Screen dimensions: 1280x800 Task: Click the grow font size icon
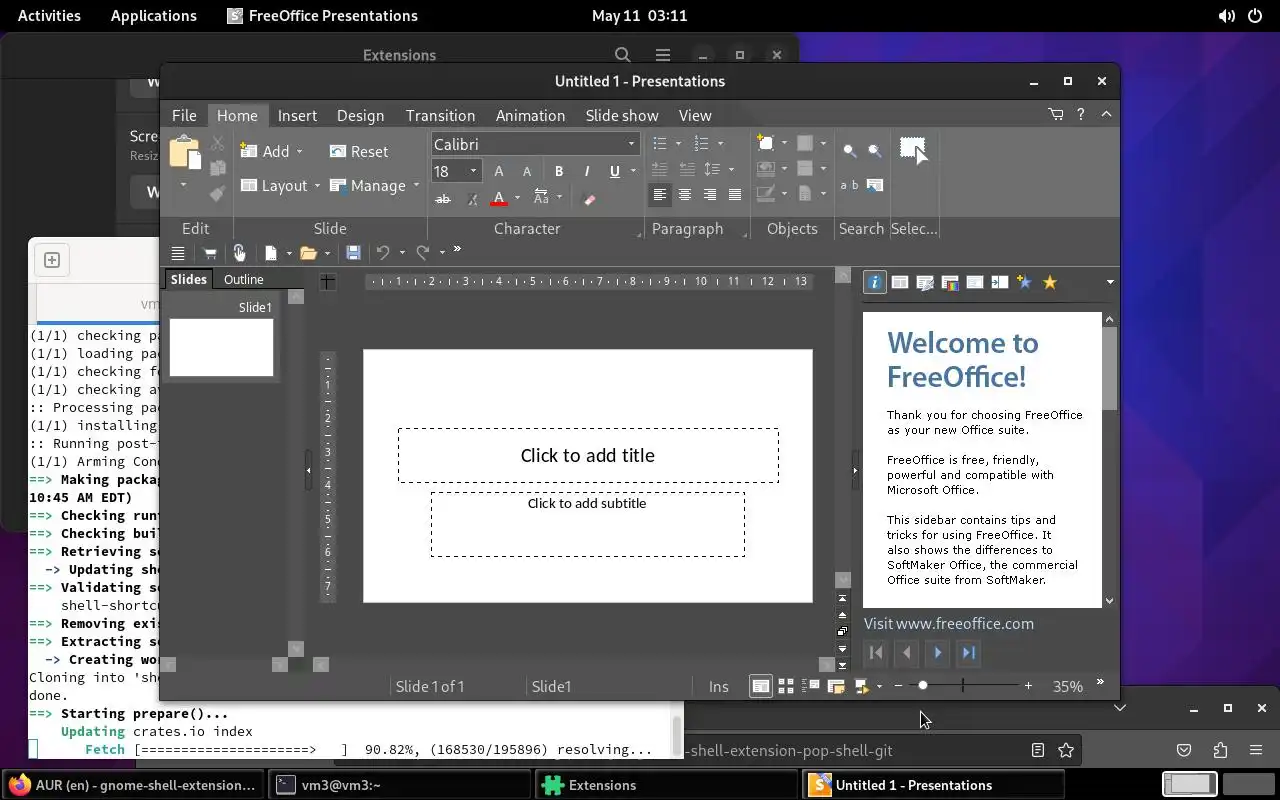(x=499, y=171)
